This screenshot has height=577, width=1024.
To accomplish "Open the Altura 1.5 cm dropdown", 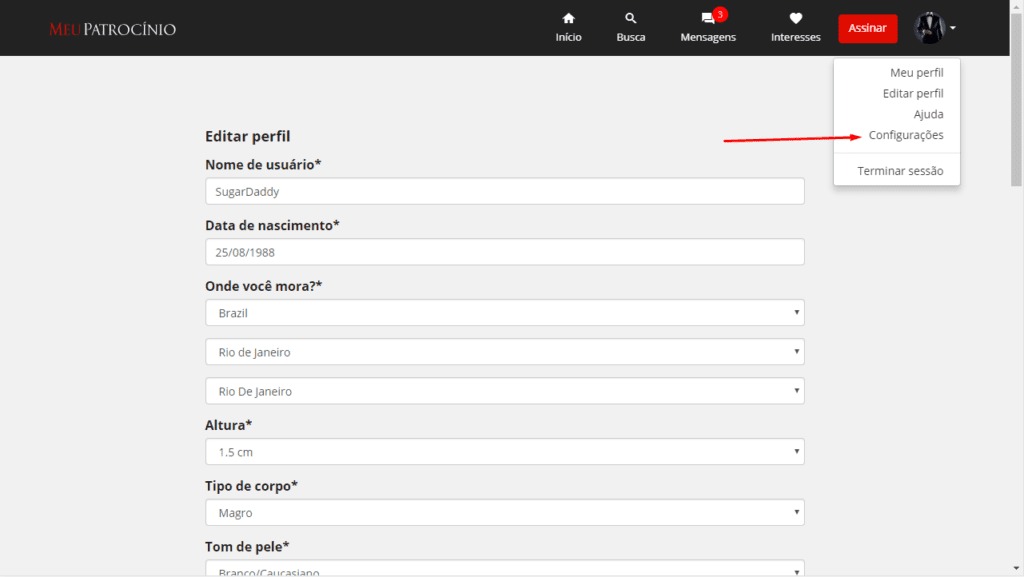I will point(505,452).
